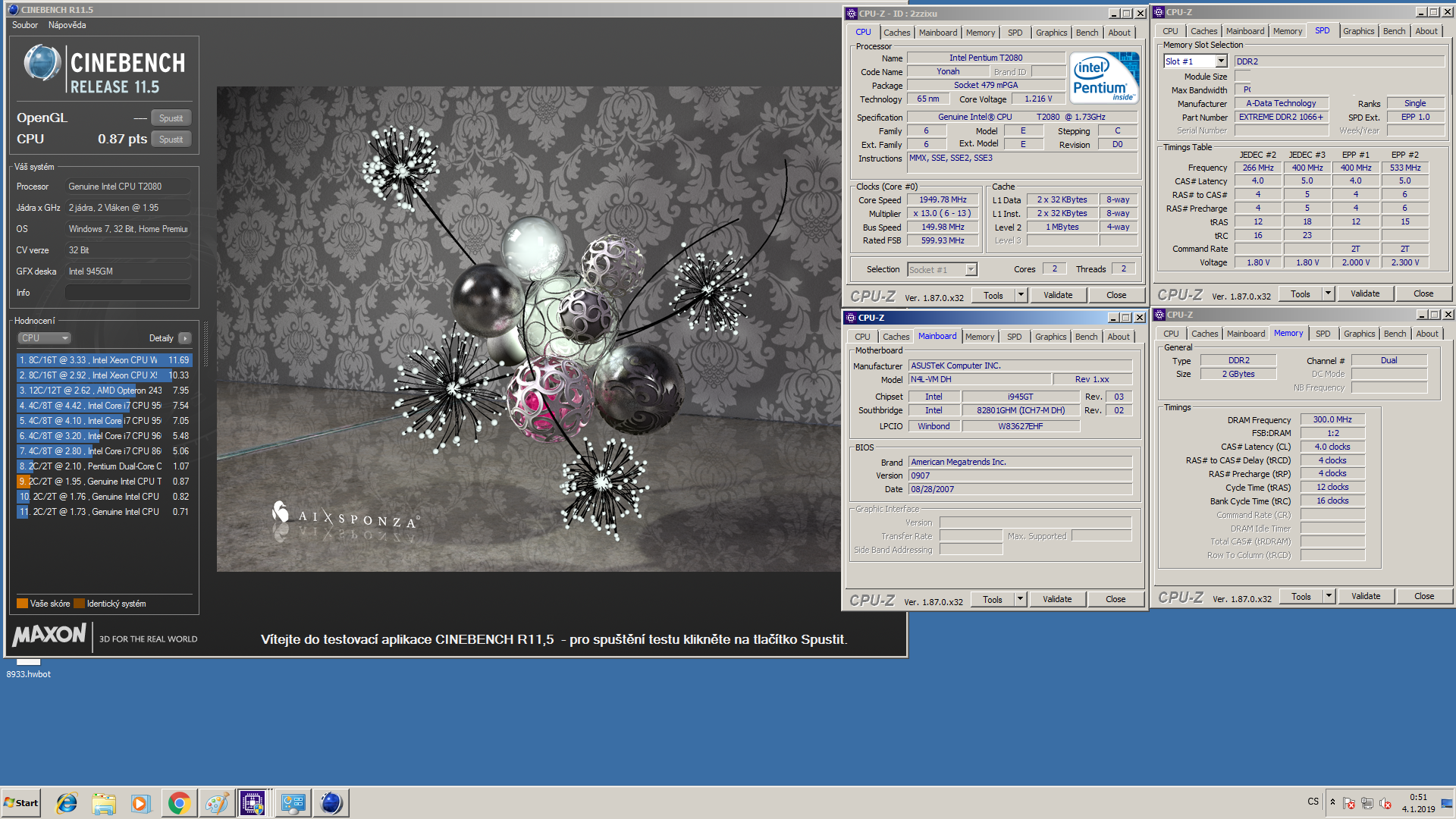This screenshot has height=819, width=1456.
Task: Click the Info input field in Cinebench
Action: pos(127,293)
